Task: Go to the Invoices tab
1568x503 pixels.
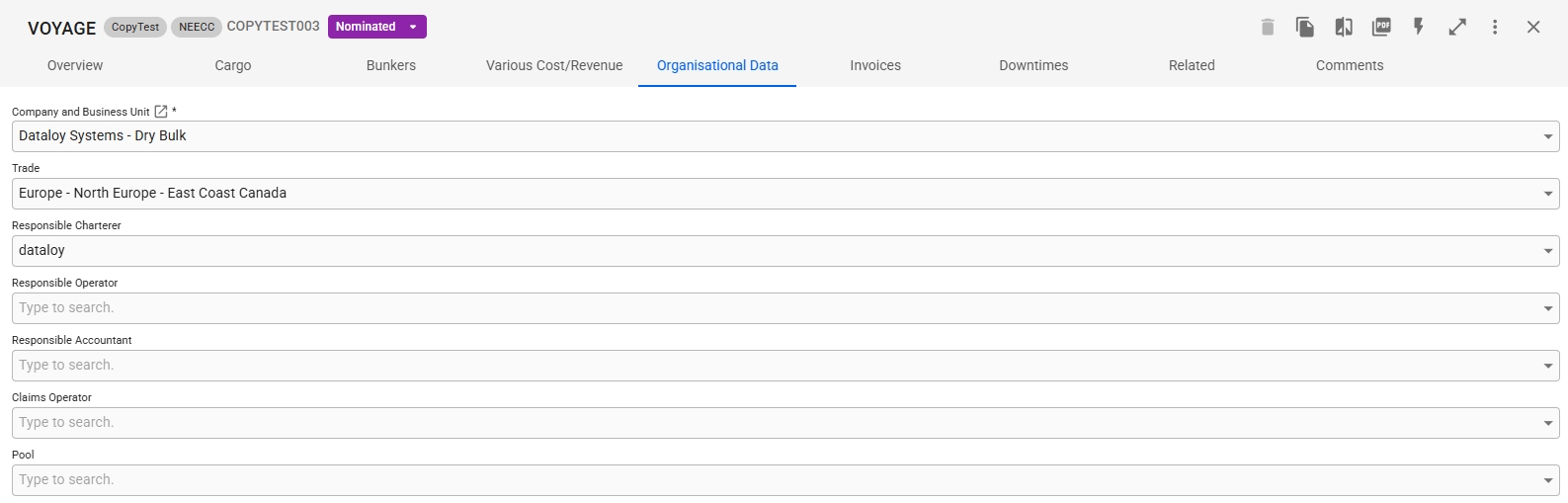Action: 875,65
